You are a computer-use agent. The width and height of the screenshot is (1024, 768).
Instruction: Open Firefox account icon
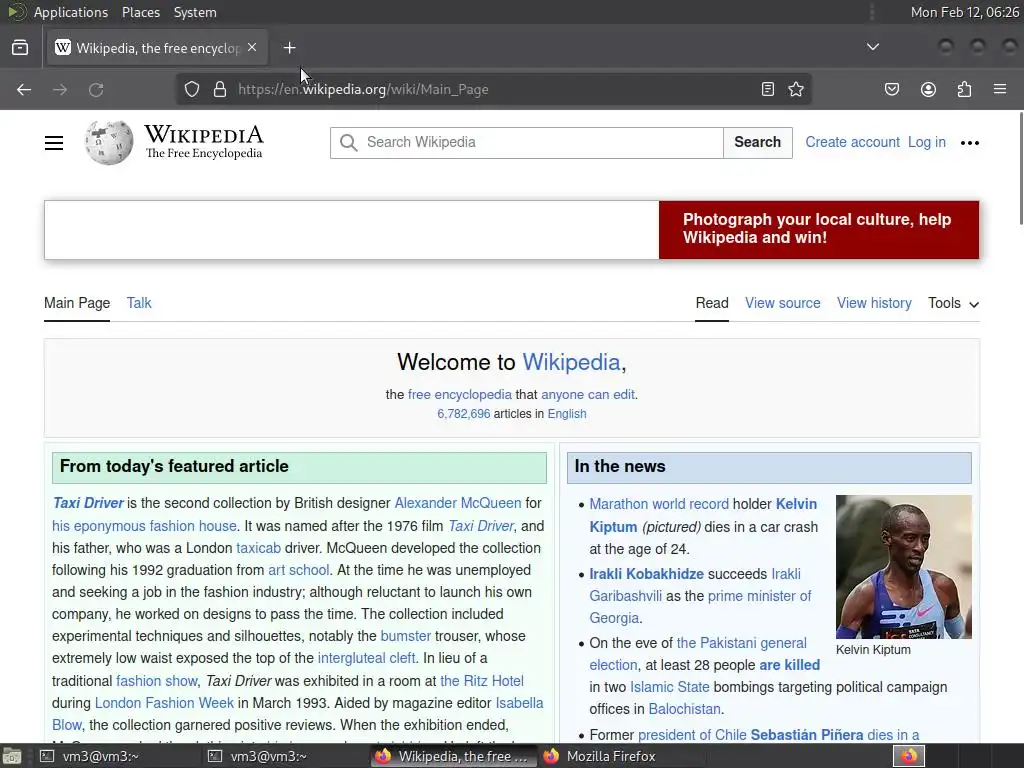[928, 89]
